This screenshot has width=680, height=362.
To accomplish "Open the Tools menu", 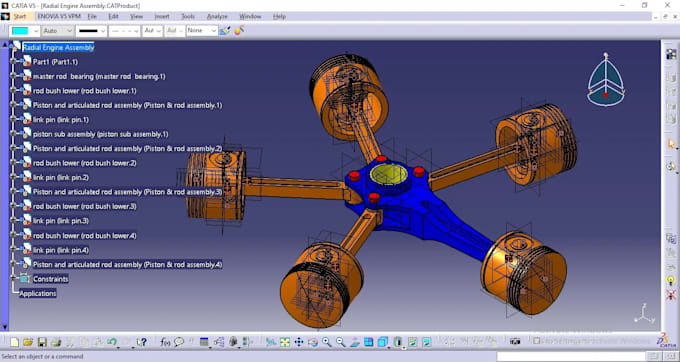I will [188, 16].
